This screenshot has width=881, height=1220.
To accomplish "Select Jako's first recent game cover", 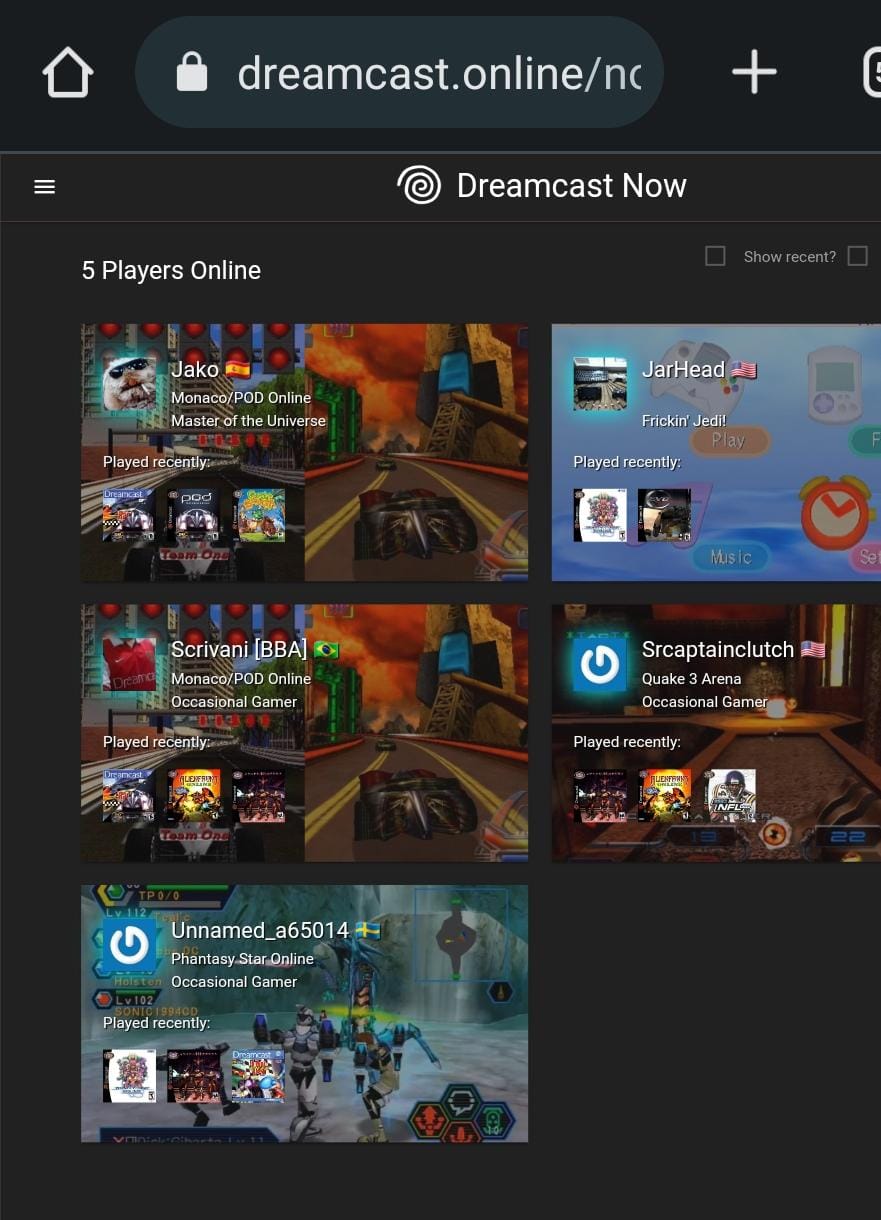I will pyautogui.click(x=129, y=515).
